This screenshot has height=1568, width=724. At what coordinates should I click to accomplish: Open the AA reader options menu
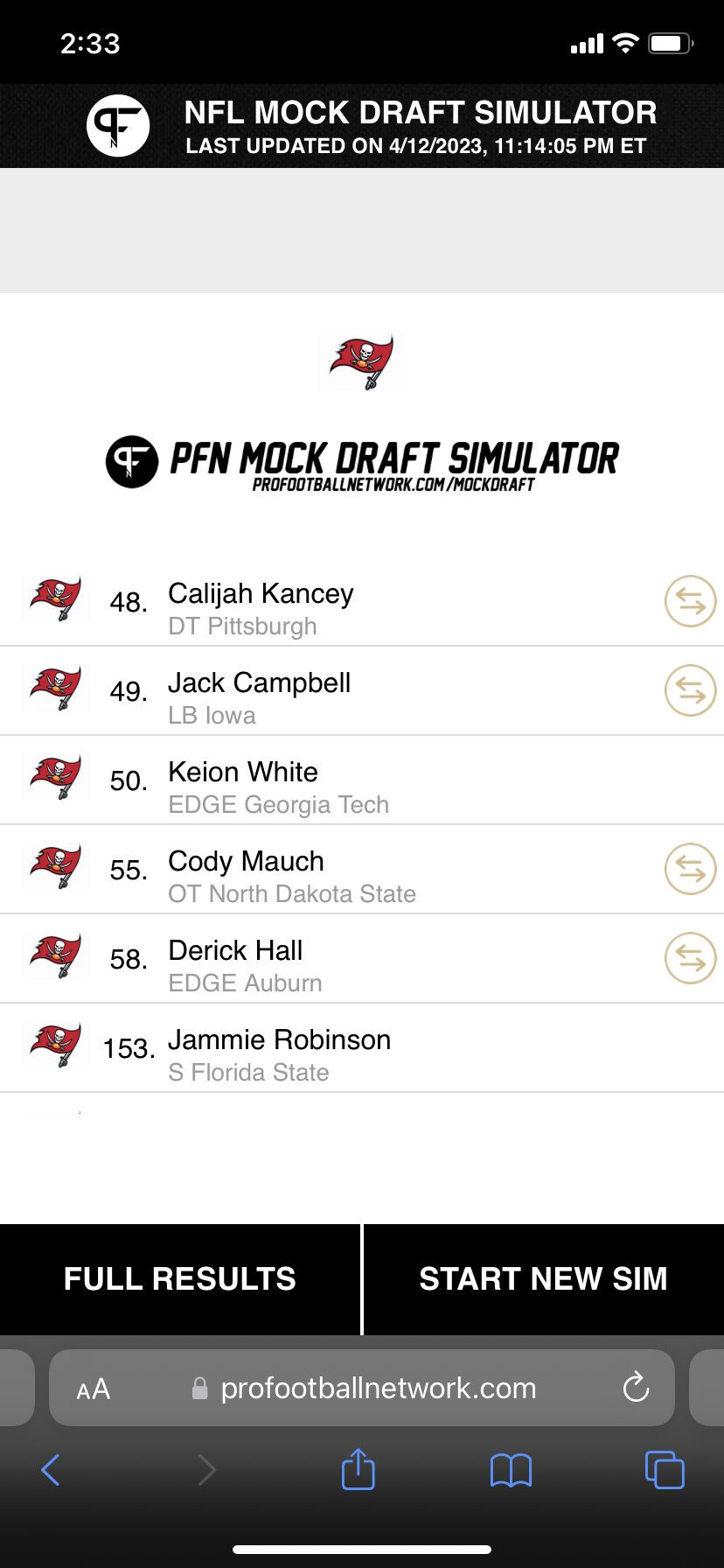pos(94,1389)
